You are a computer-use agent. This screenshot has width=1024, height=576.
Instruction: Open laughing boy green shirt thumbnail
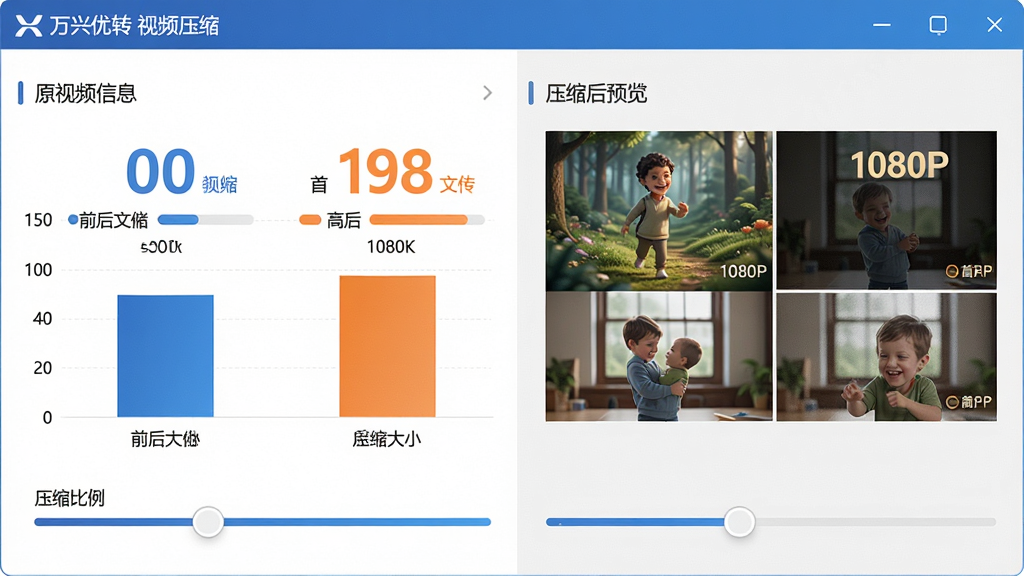[x=886, y=357]
